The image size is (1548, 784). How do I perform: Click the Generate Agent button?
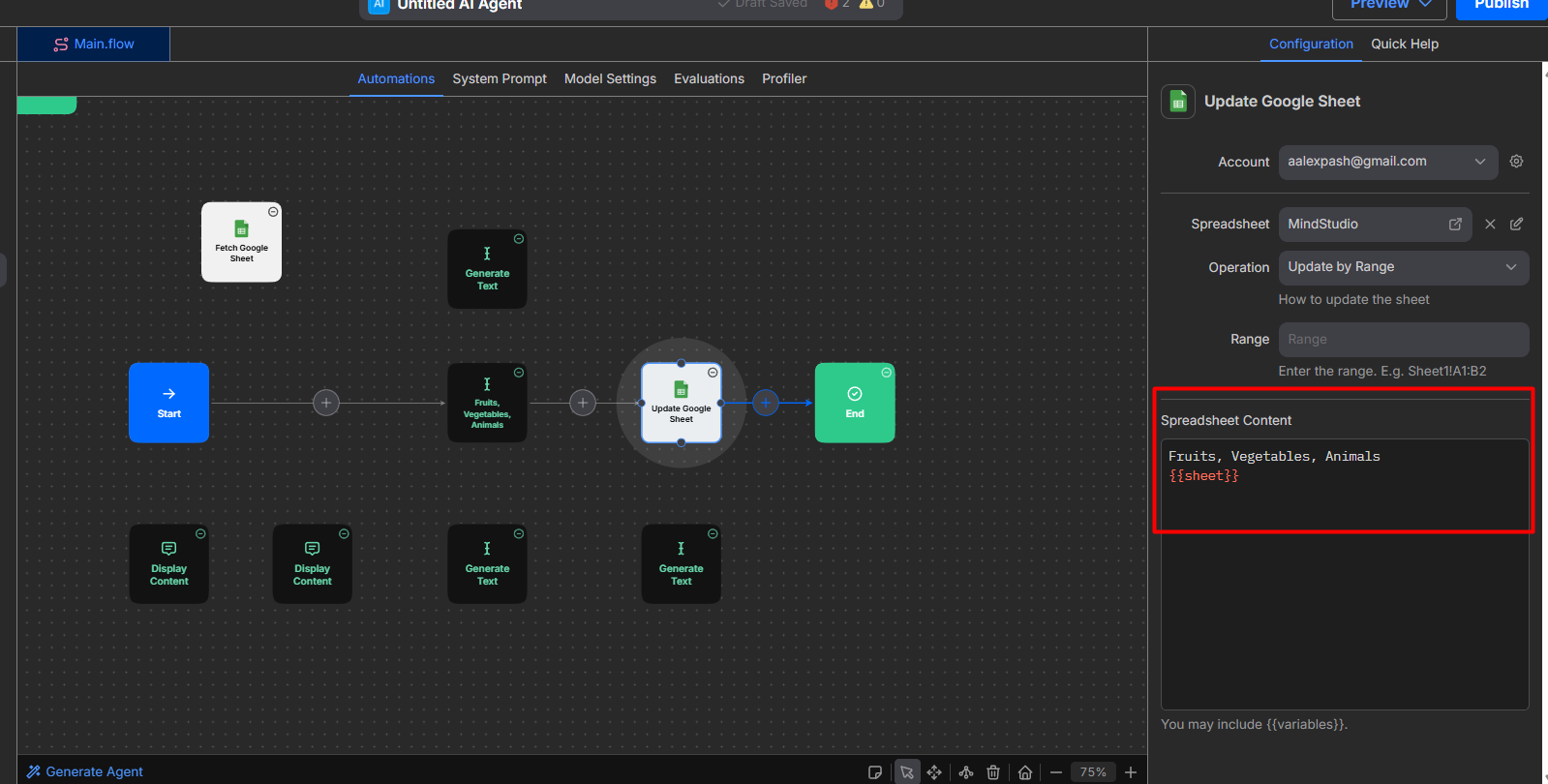[x=85, y=772]
